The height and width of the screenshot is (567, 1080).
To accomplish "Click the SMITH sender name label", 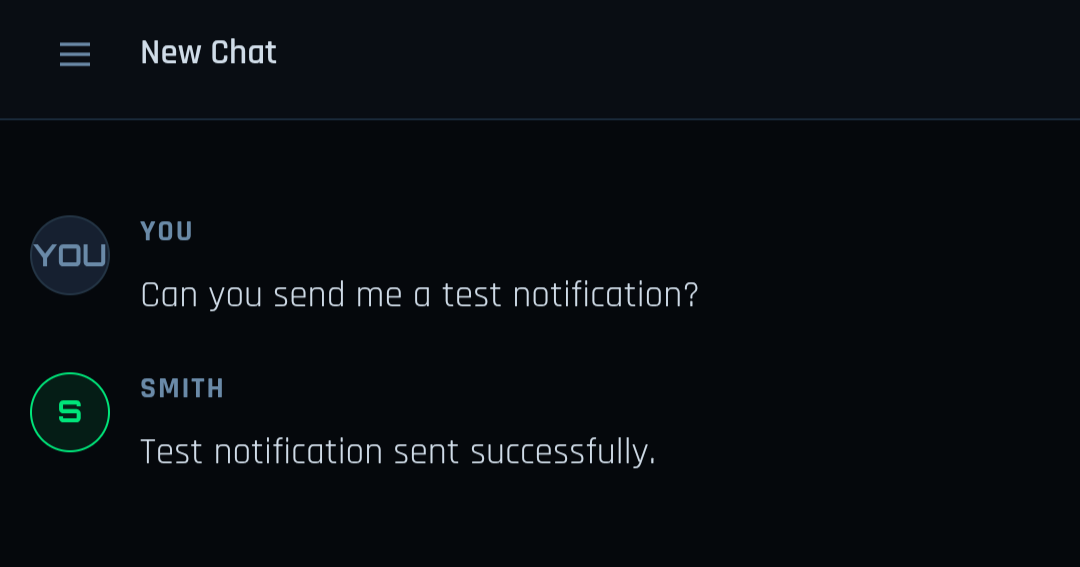I will pos(182,388).
